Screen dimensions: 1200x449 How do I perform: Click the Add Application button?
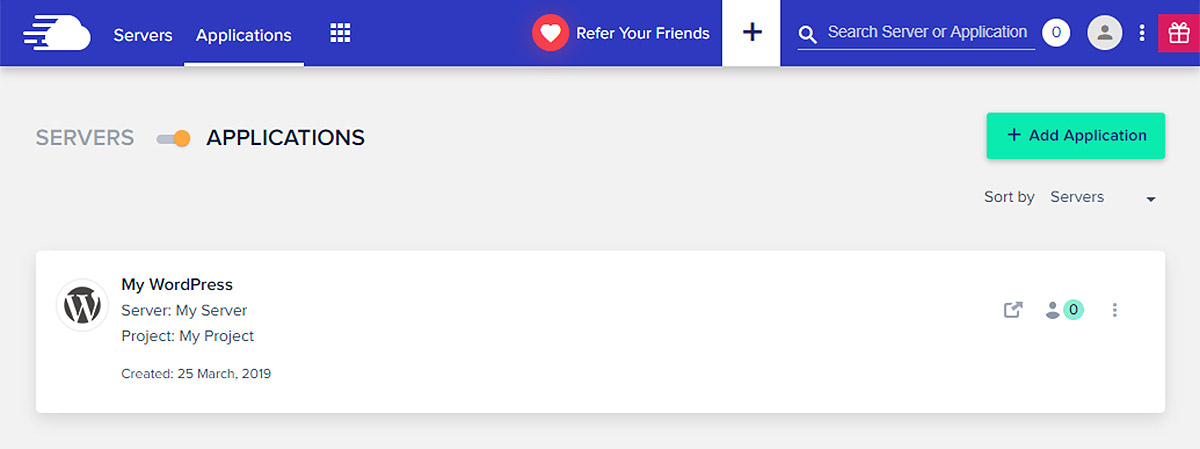point(1075,136)
